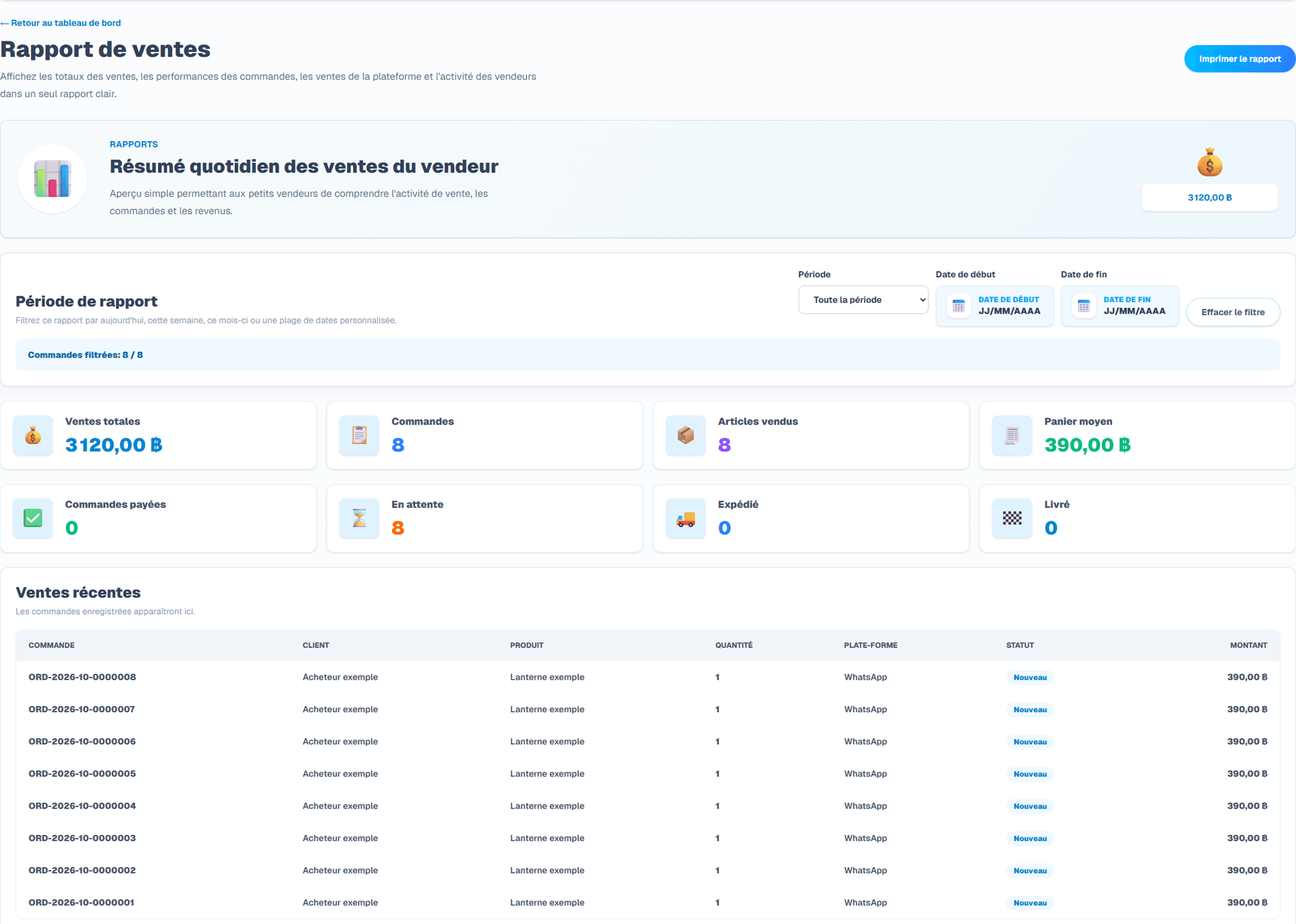Screen dimensions: 1296x924
Task: Click the Panier moyen receipt icon
Action: point(1012,435)
